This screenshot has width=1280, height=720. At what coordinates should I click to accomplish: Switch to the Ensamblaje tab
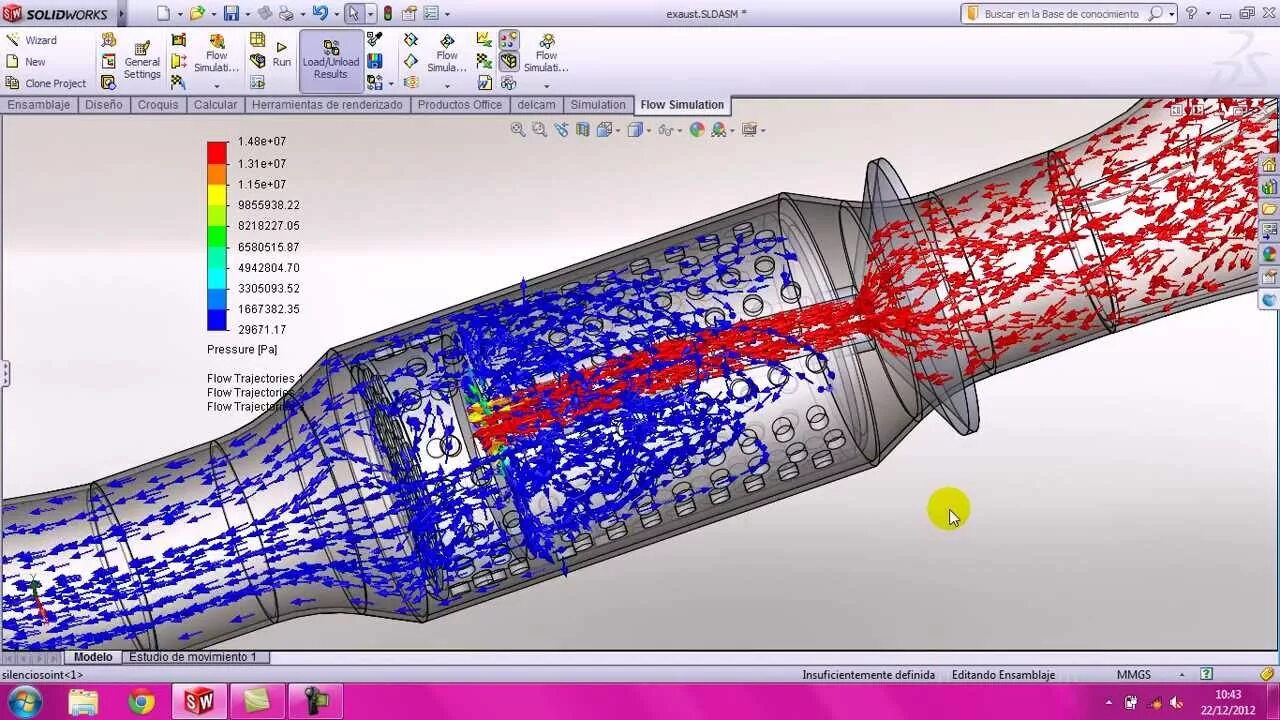point(39,105)
